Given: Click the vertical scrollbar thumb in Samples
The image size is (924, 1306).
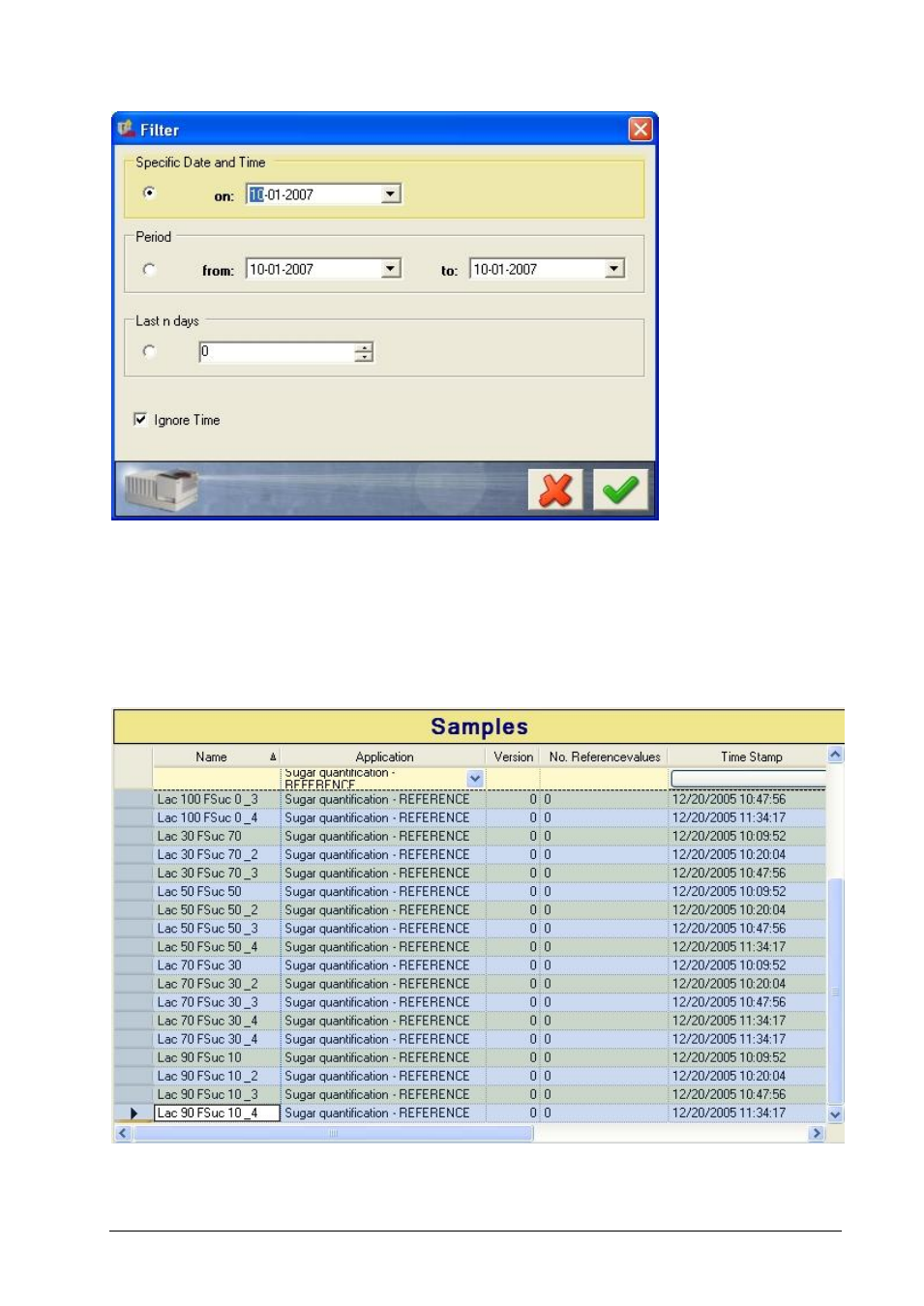Looking at the screenshot, I should (x=836, y=991).
